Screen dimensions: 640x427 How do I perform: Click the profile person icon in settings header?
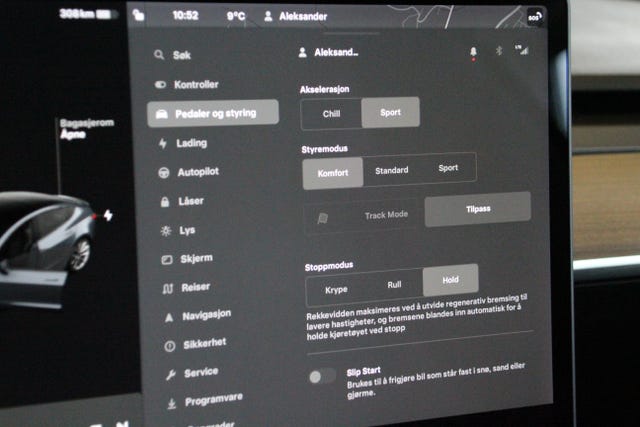tap(302, 52)
